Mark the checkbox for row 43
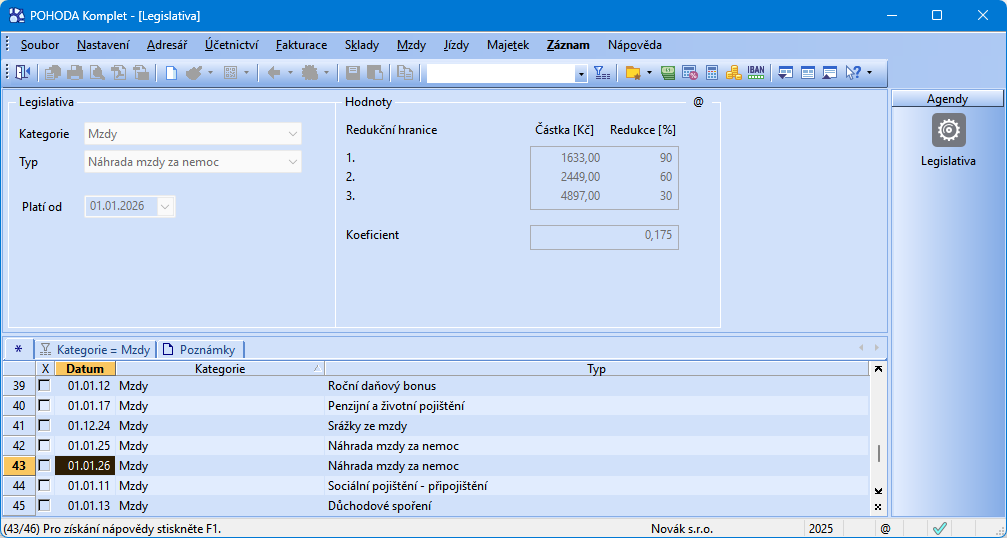This screenshot has width=1007, height=538. click(44, 465)
